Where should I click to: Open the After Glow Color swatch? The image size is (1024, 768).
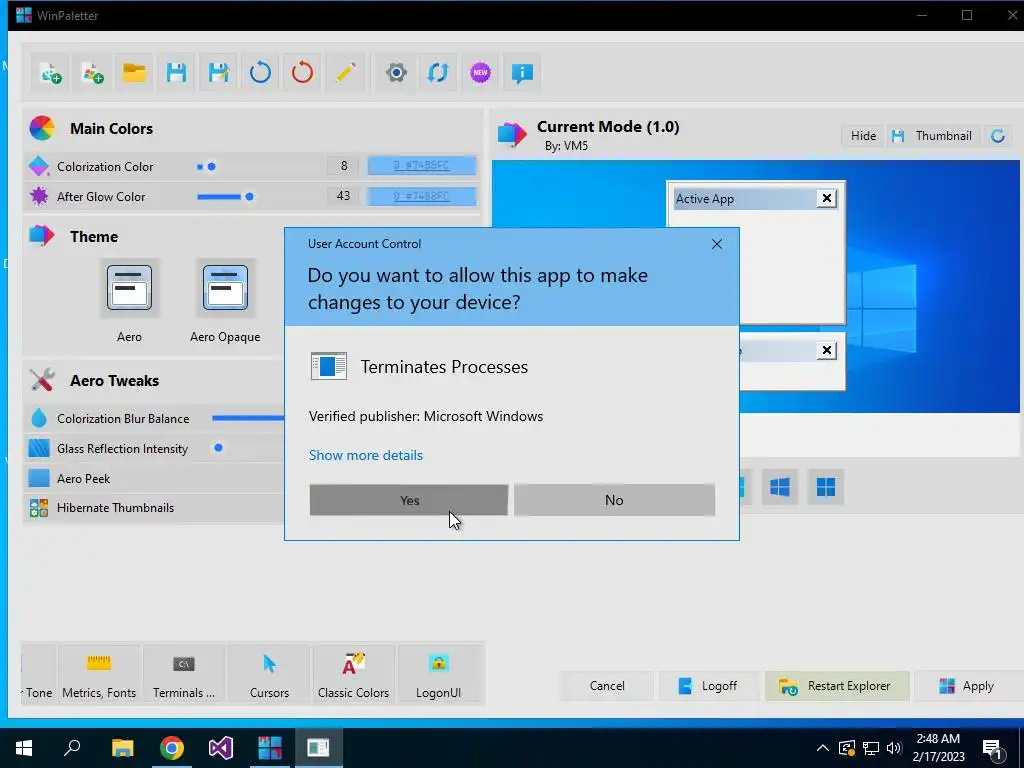[x=421, y=196]
